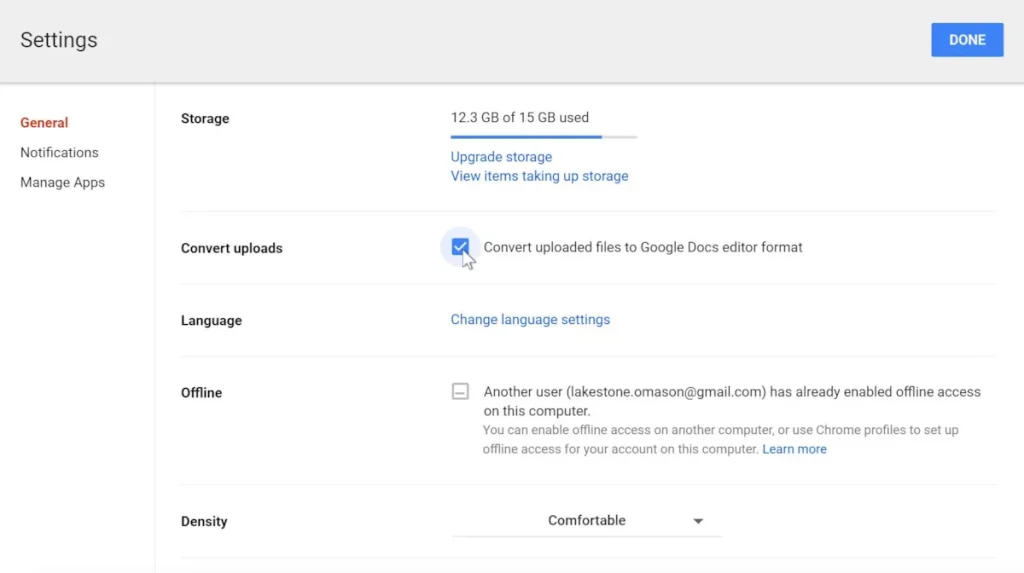This screenshot has height=573, width=1024.
Task: Open the Manage Apps tab
Action: pos(63,182)
